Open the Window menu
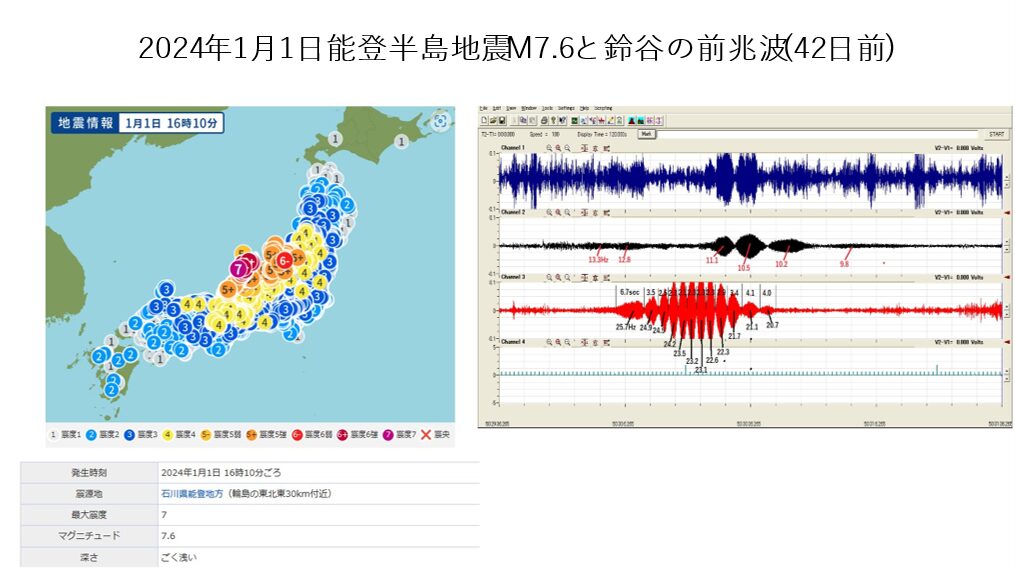 click(528, 107)
